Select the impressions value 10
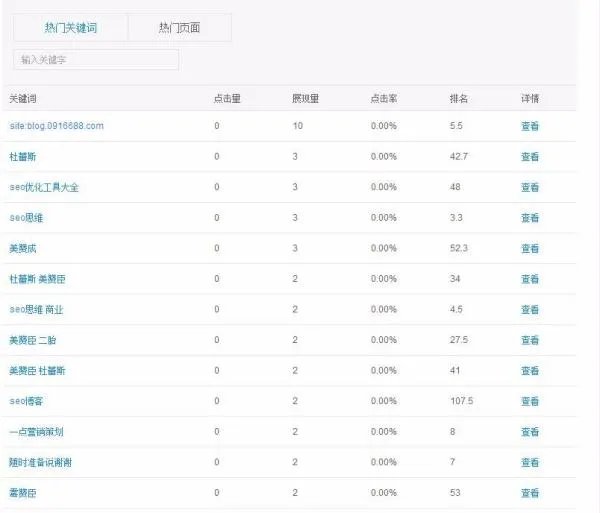This screenshot has height=513, width=600. click(298, 126)
